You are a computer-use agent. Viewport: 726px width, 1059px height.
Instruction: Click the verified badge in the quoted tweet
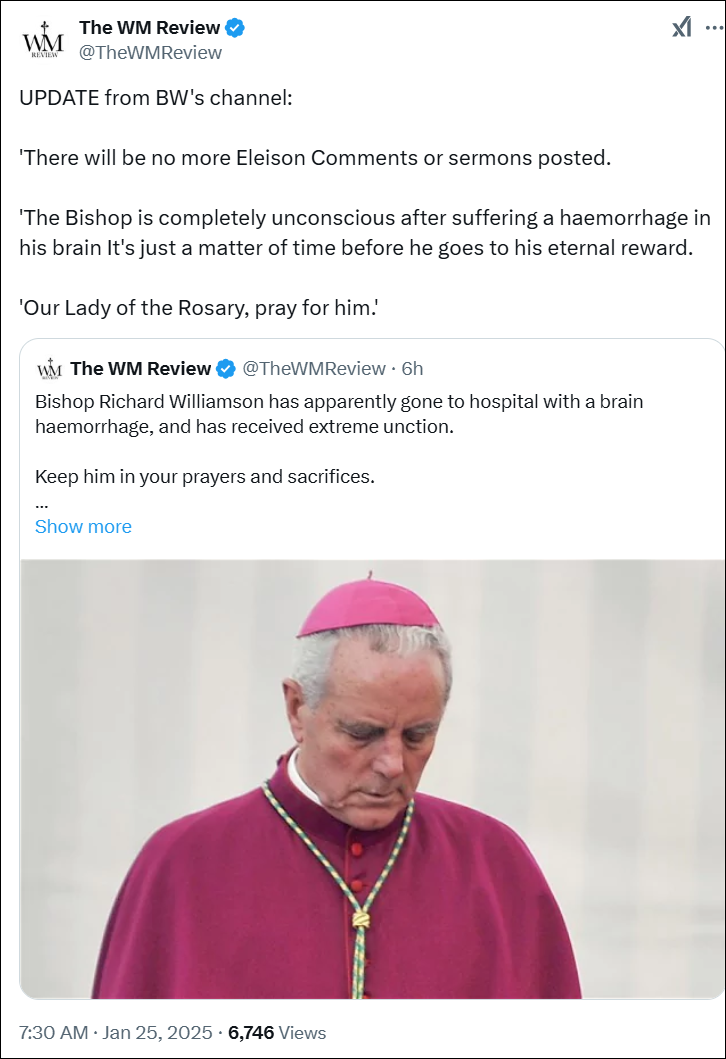(x=226, y=369)
